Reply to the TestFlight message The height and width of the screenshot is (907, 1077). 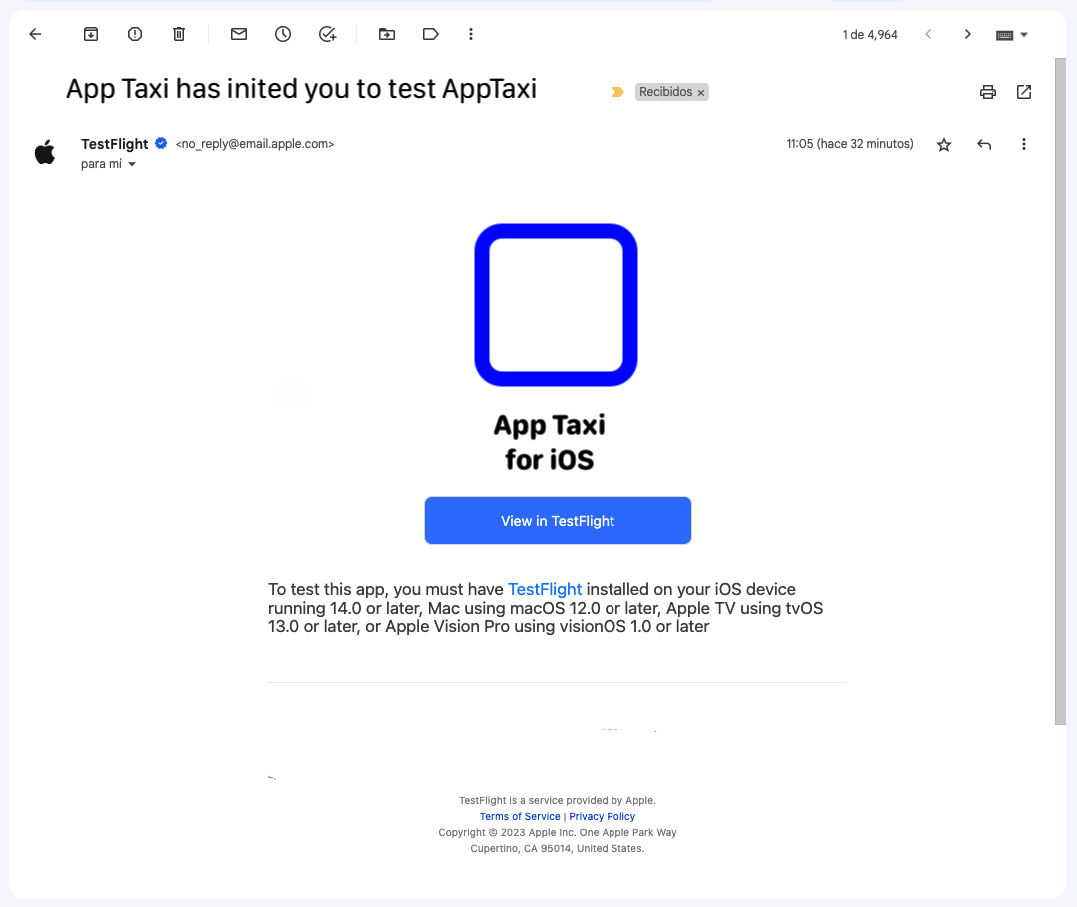984,144
